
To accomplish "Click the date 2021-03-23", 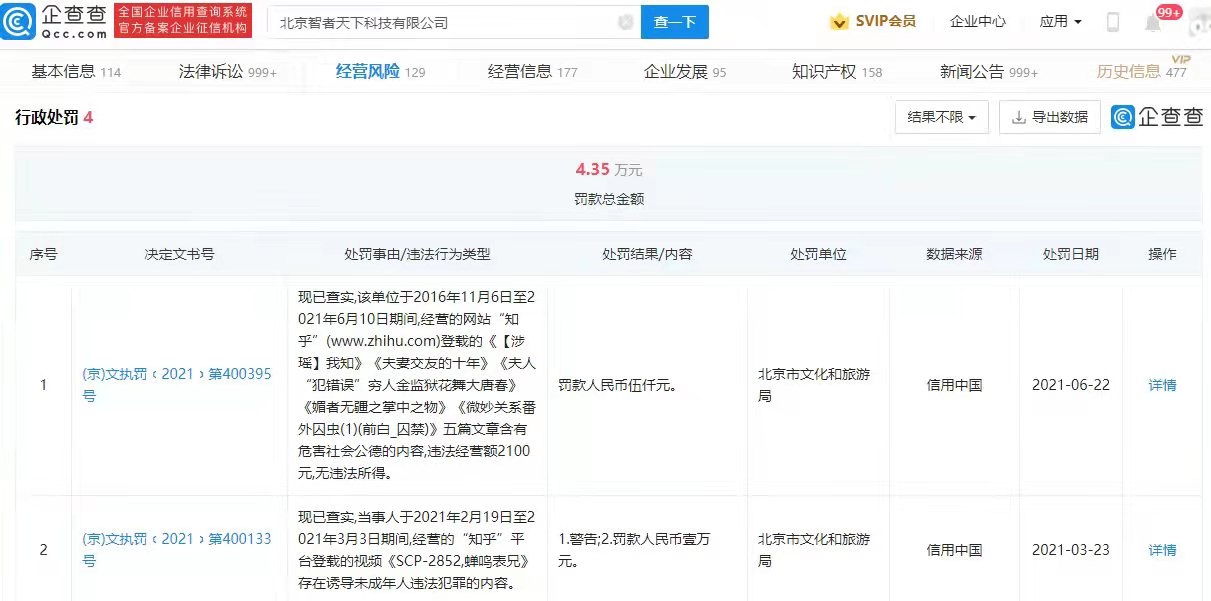I will click(x=1070, y=550).
